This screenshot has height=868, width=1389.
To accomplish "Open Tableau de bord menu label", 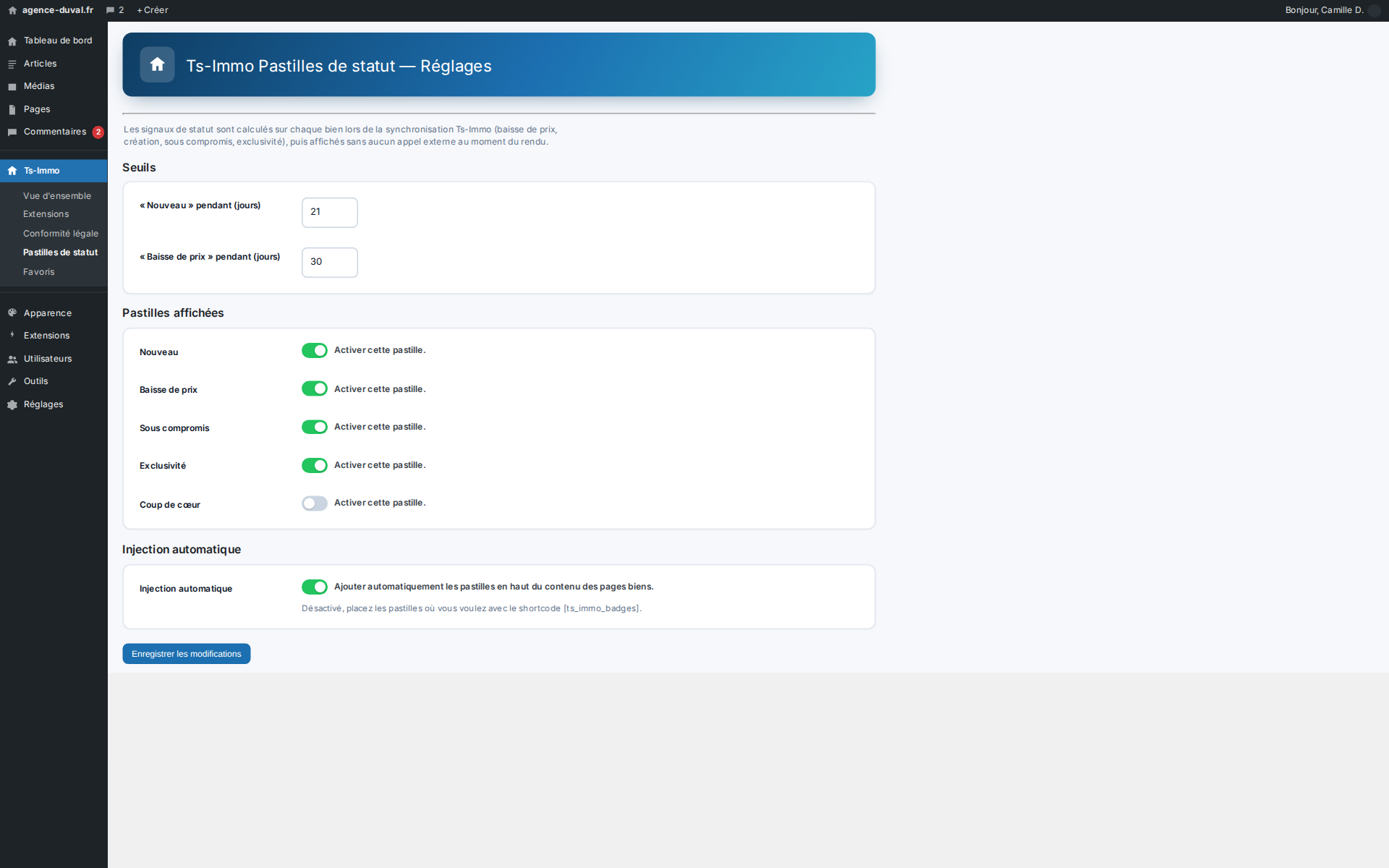I will tap(58, 41).
